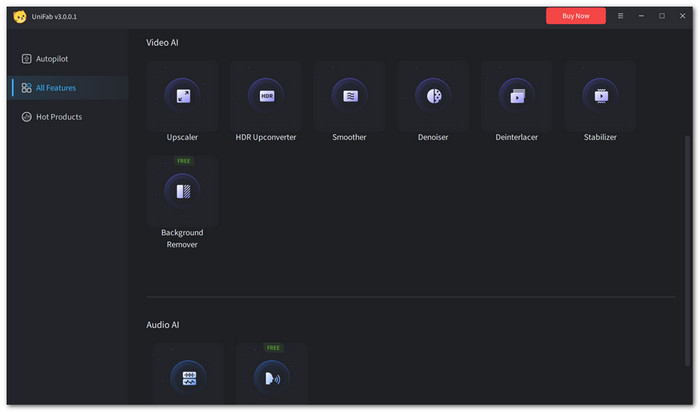Click the UniFab fox logo
This screenshot has width=700, height=412.
point(20,17)
